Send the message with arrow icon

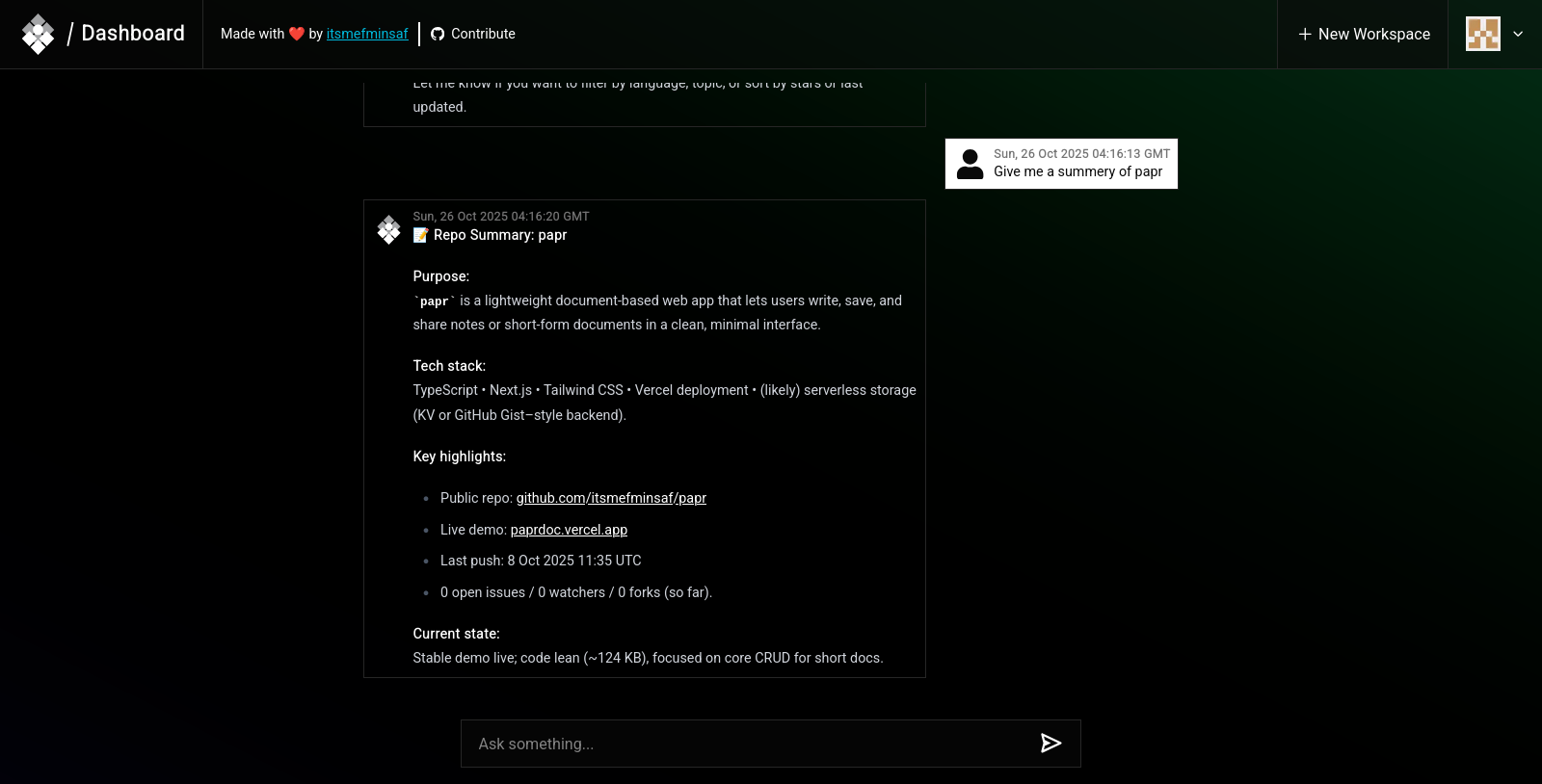[1050, 743]
